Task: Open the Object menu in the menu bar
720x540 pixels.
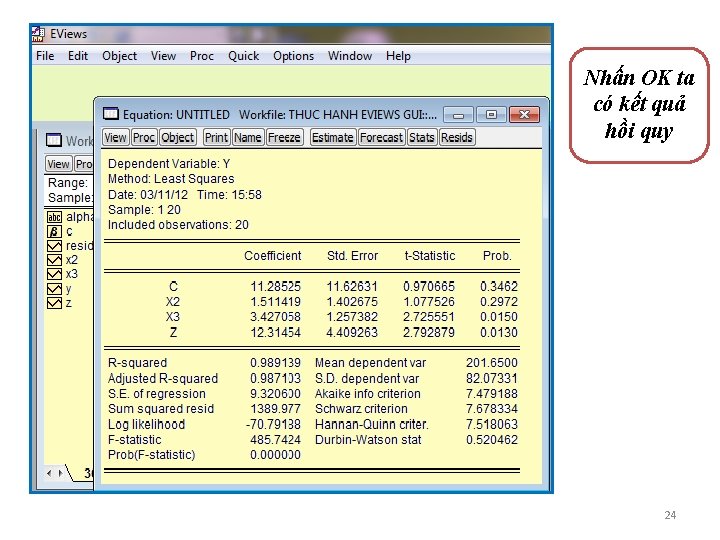Action: pos(119,56)
